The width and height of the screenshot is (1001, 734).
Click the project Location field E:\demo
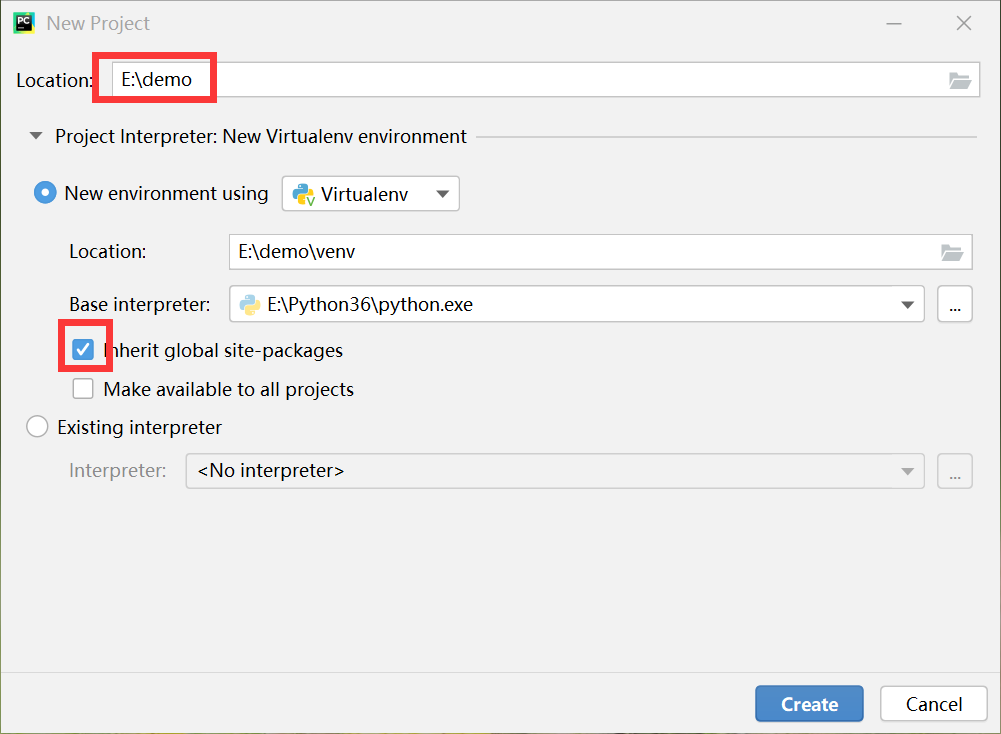(x=546, y=80)
